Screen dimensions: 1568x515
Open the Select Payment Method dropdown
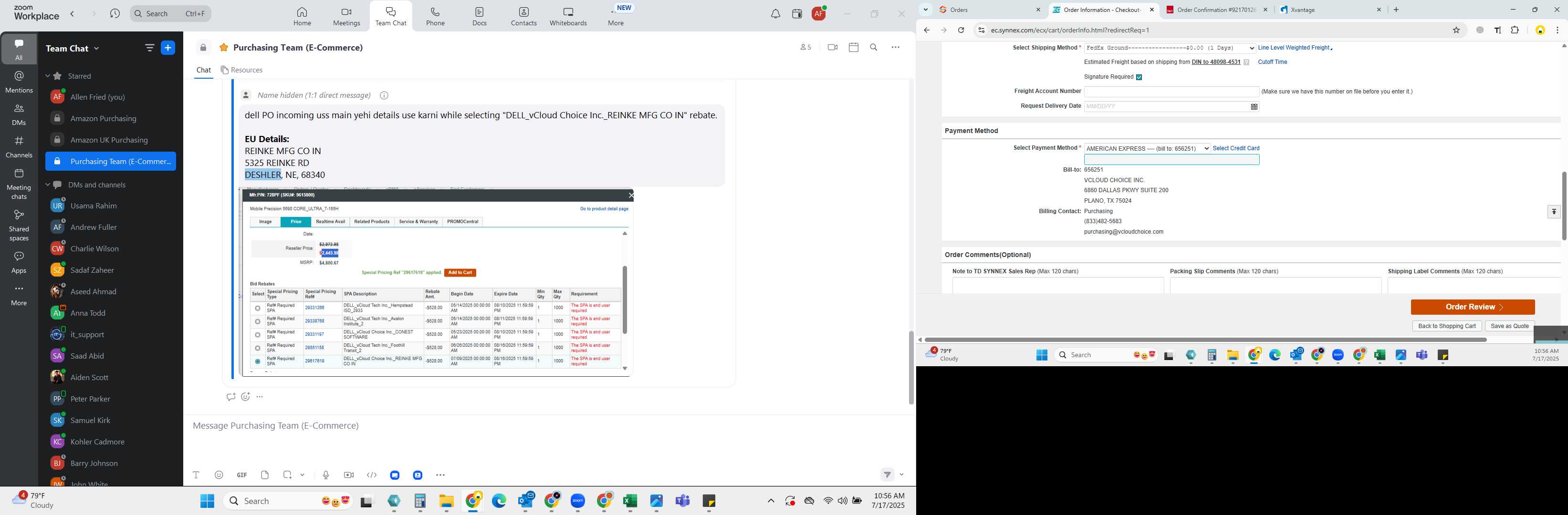tap(1148, 148)
